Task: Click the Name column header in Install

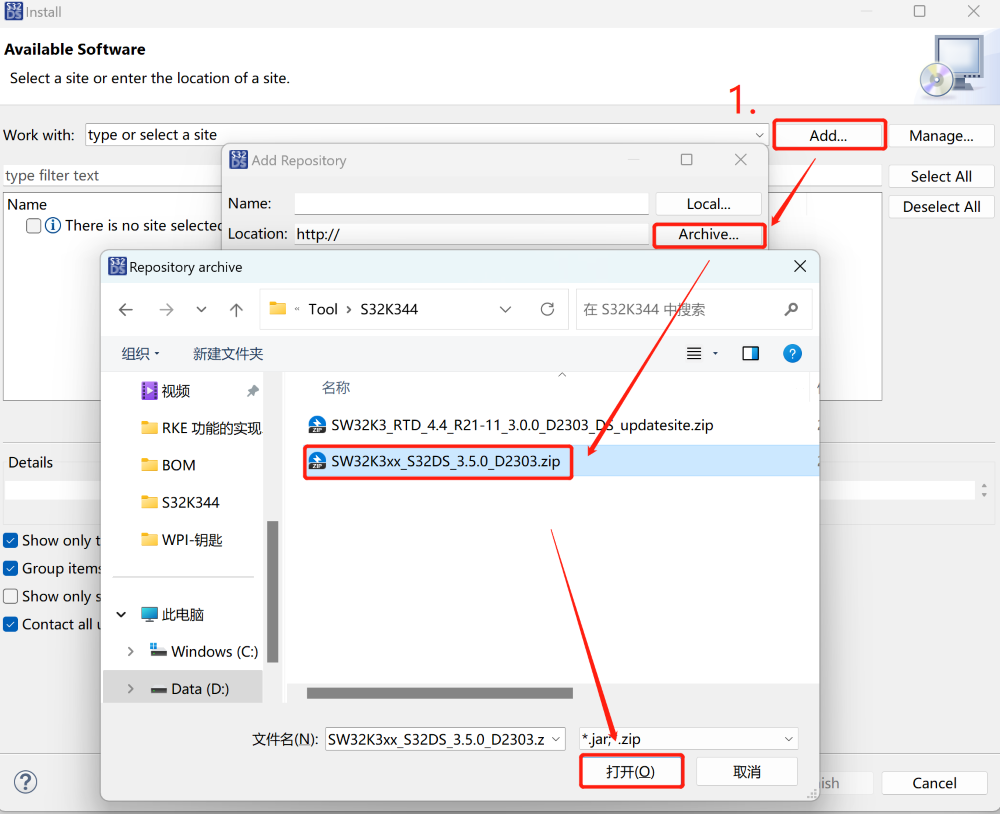Action: pos(27,205)
